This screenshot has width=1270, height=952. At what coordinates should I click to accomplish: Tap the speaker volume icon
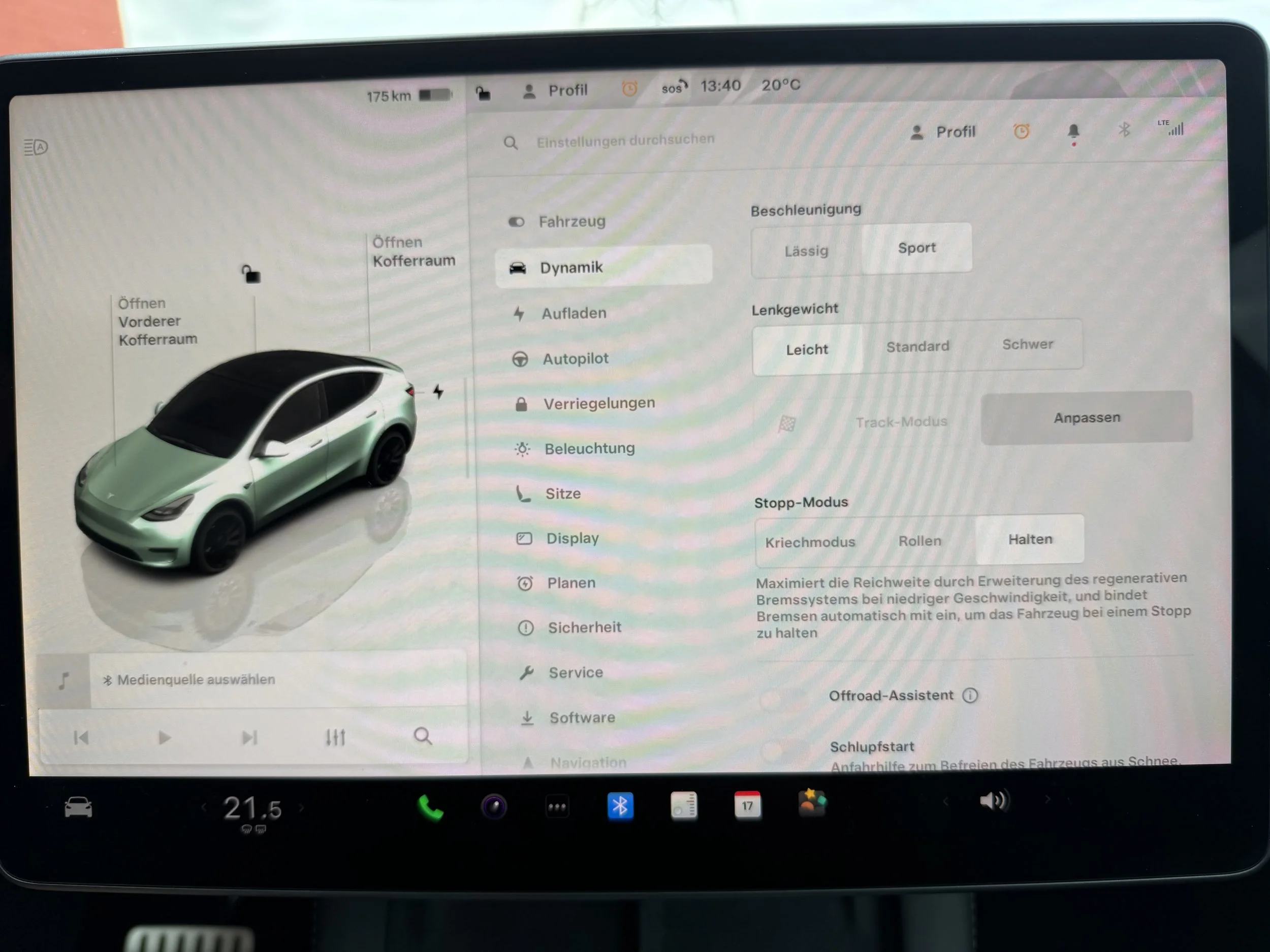tap(995, 801)
